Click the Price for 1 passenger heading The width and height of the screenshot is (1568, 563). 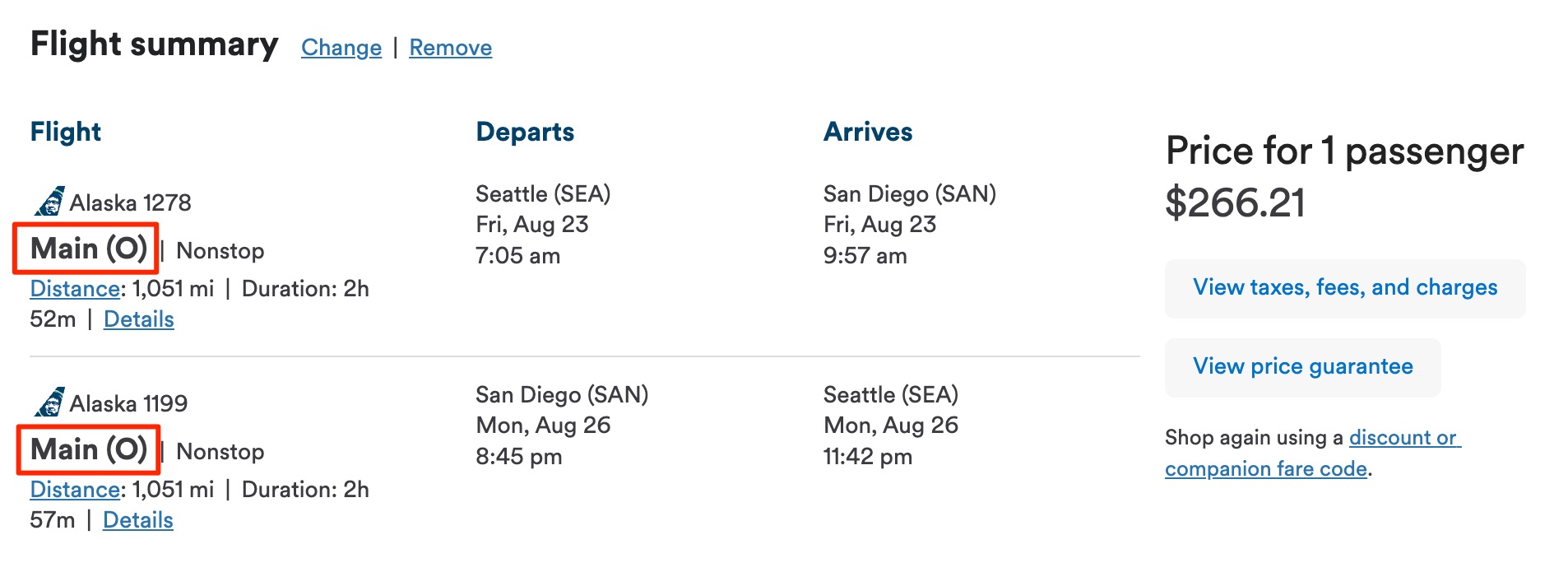click(1344, 151)
